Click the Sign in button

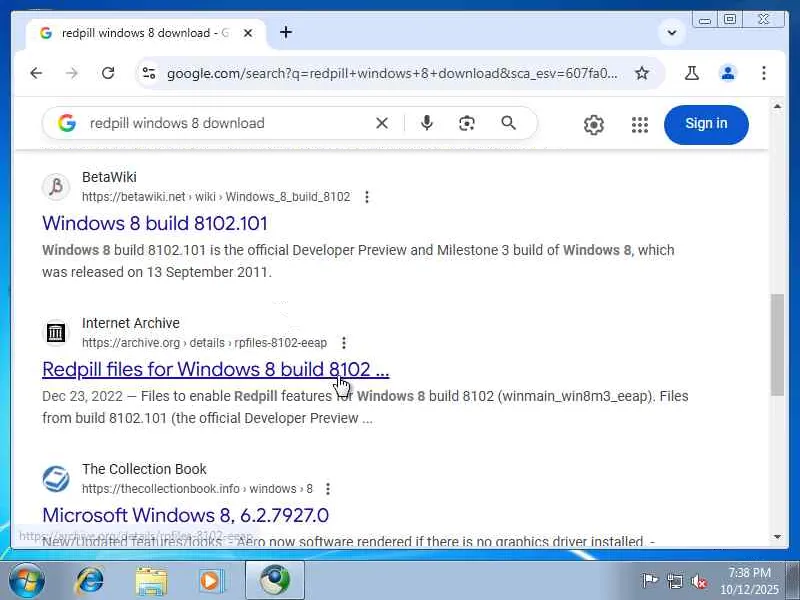tap(706, 124)
